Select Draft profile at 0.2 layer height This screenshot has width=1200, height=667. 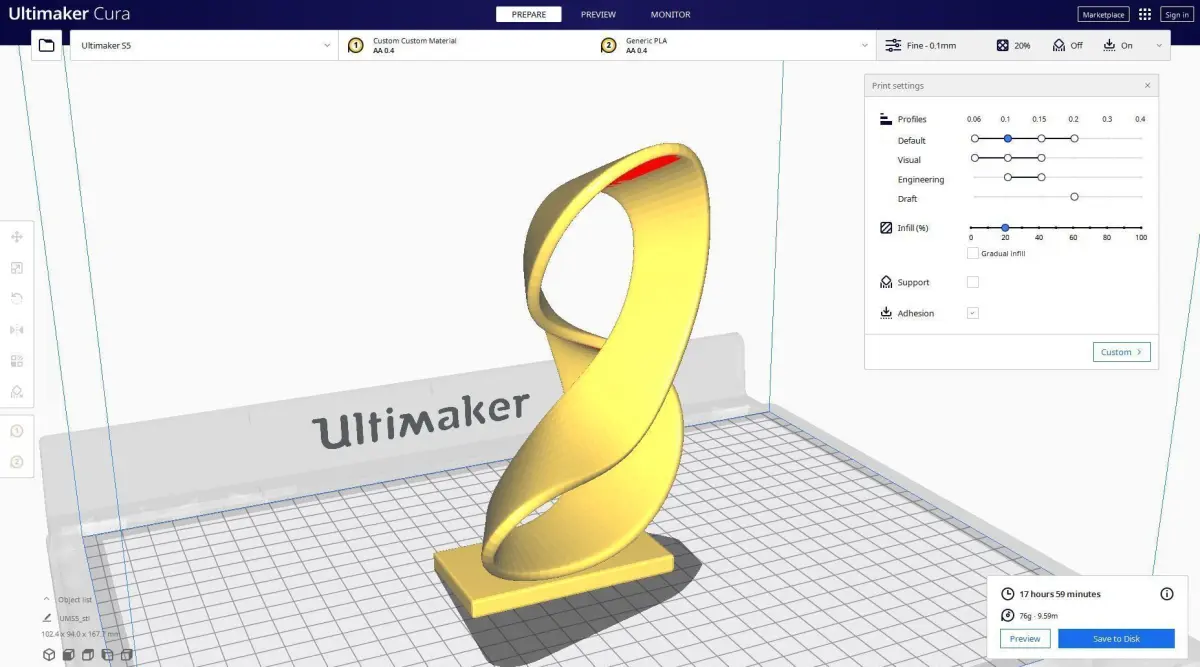pyautogui.click(x=1074, y=197)
